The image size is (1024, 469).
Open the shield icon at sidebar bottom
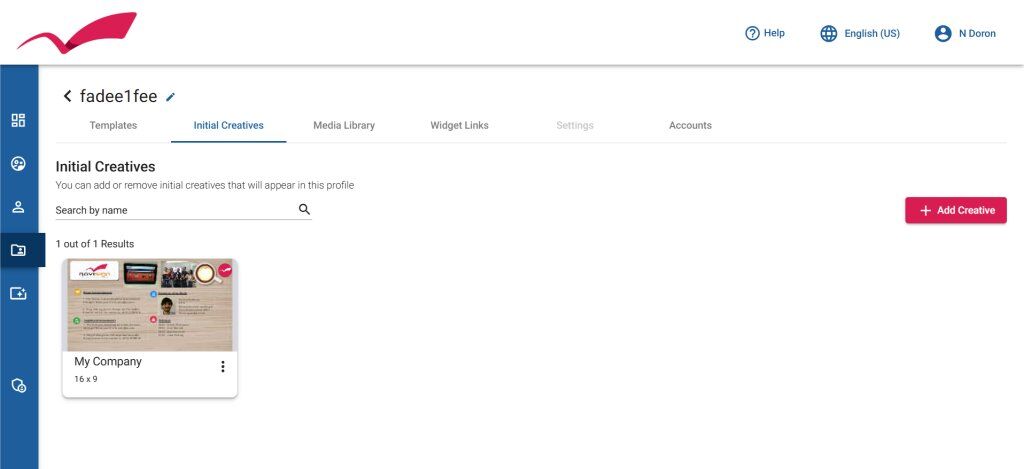tap(18, 385)
